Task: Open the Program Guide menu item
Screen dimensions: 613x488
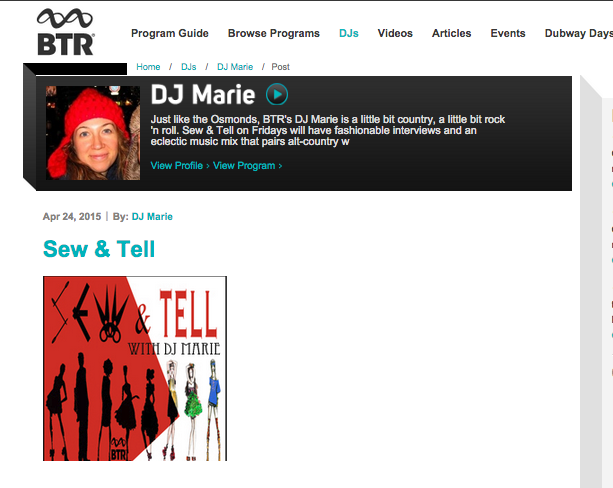Action: click(170, 33)
